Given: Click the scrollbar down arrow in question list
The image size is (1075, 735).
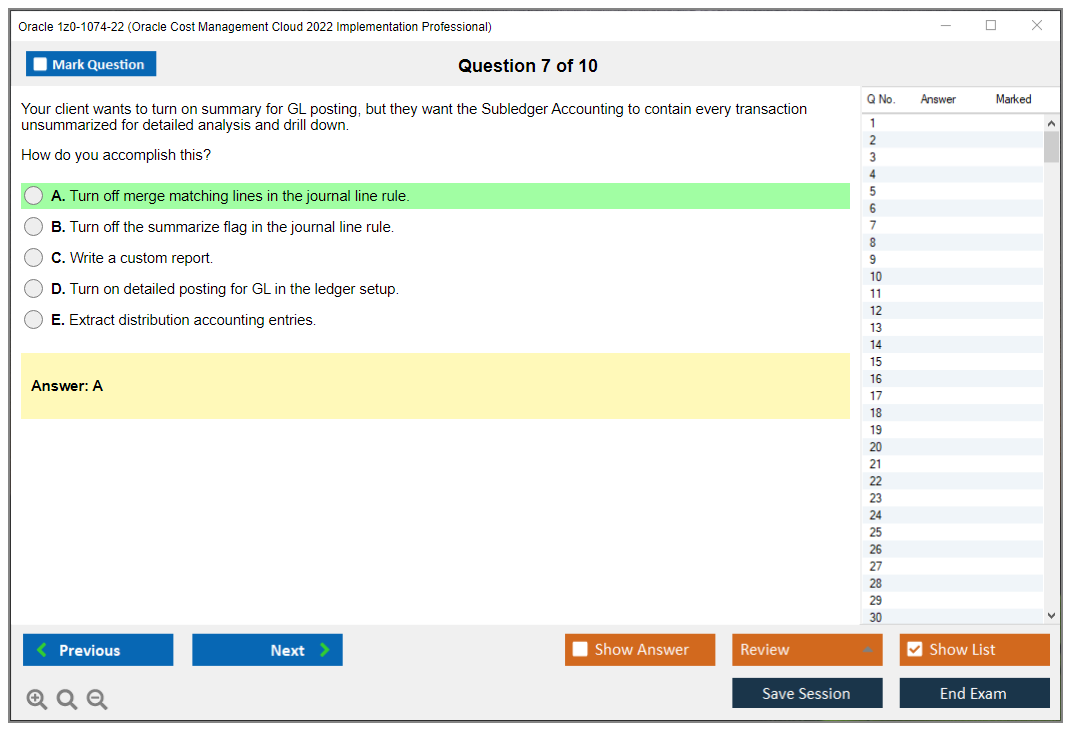Looking at the screenshot, I should 1051,615.
